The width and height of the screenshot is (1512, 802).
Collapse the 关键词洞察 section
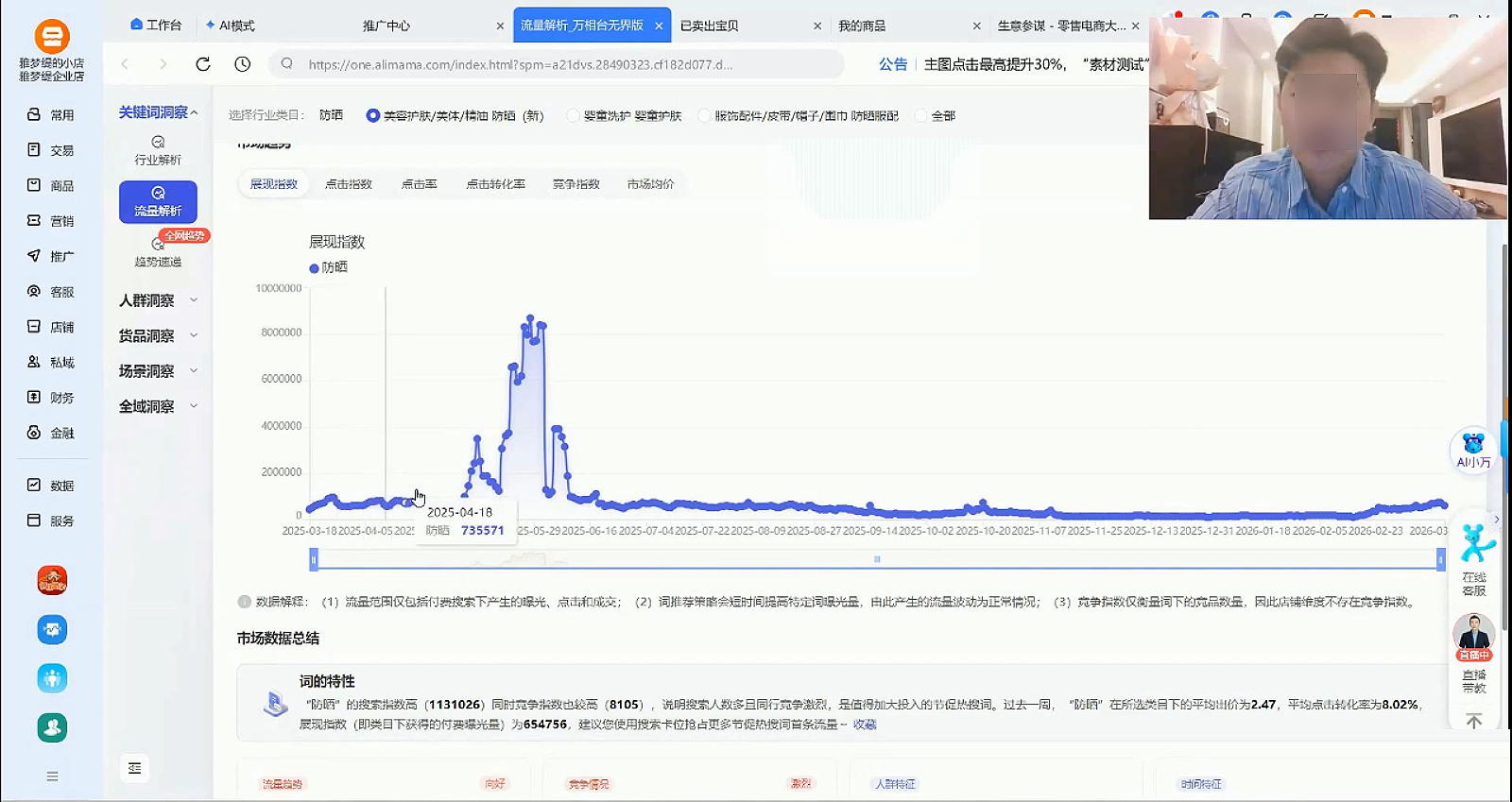[x=158, y=112]
